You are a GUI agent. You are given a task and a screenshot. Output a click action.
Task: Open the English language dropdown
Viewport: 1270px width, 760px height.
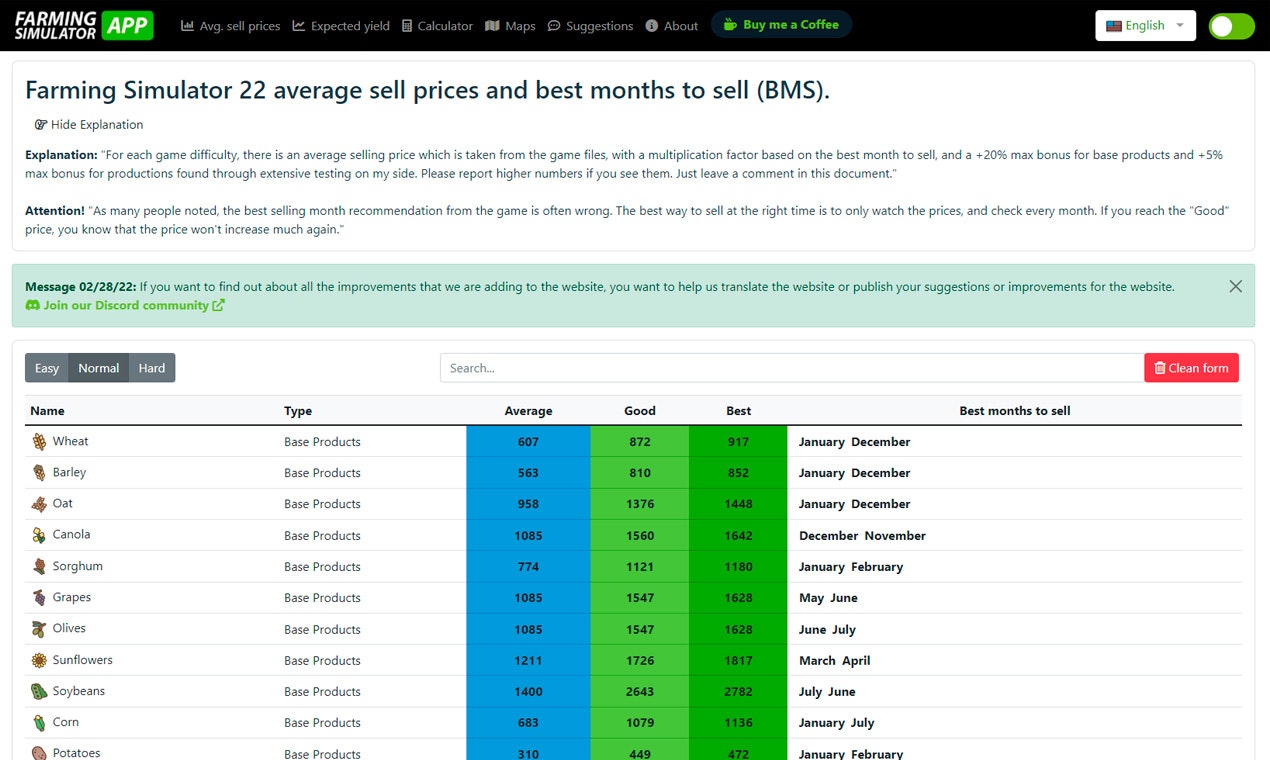tap(1145, 26)
